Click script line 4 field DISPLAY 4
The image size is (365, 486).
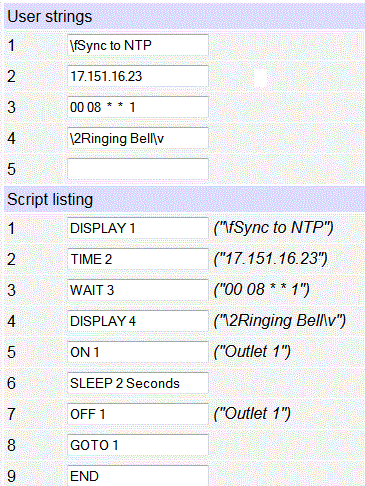tap(138, 321)
